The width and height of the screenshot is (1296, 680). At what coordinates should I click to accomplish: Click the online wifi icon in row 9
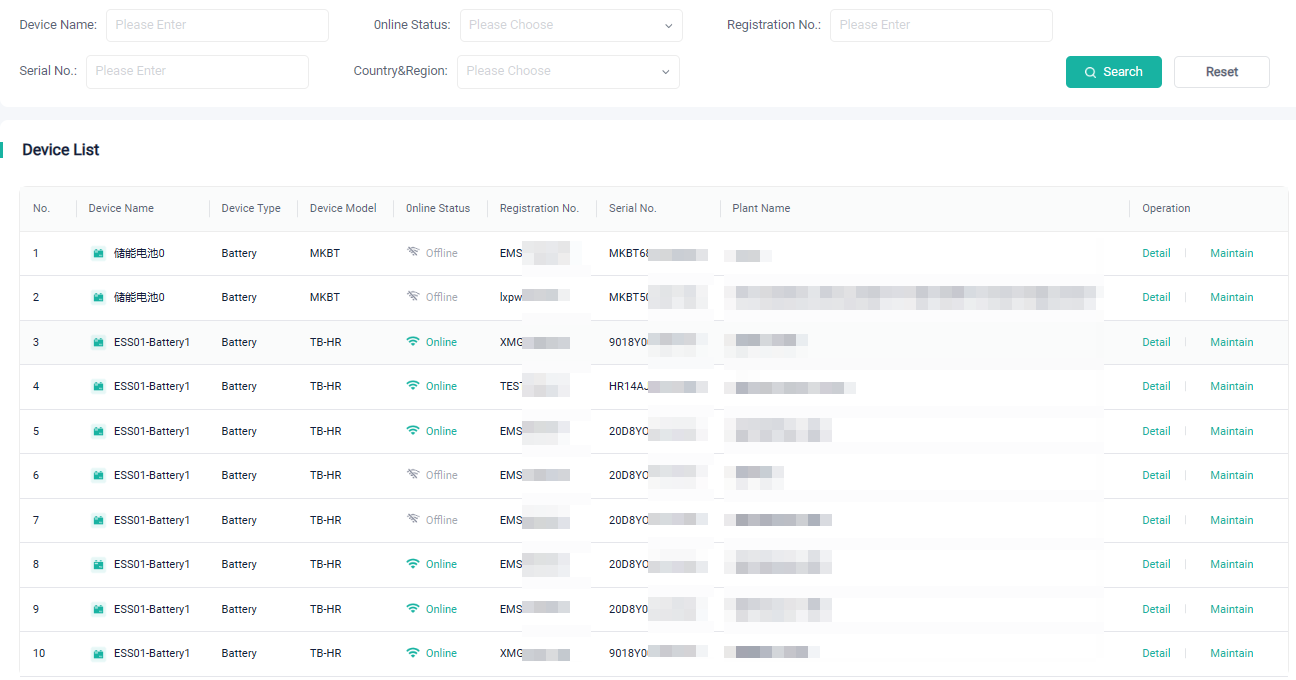pyautogui.click(x=413, y=609)
